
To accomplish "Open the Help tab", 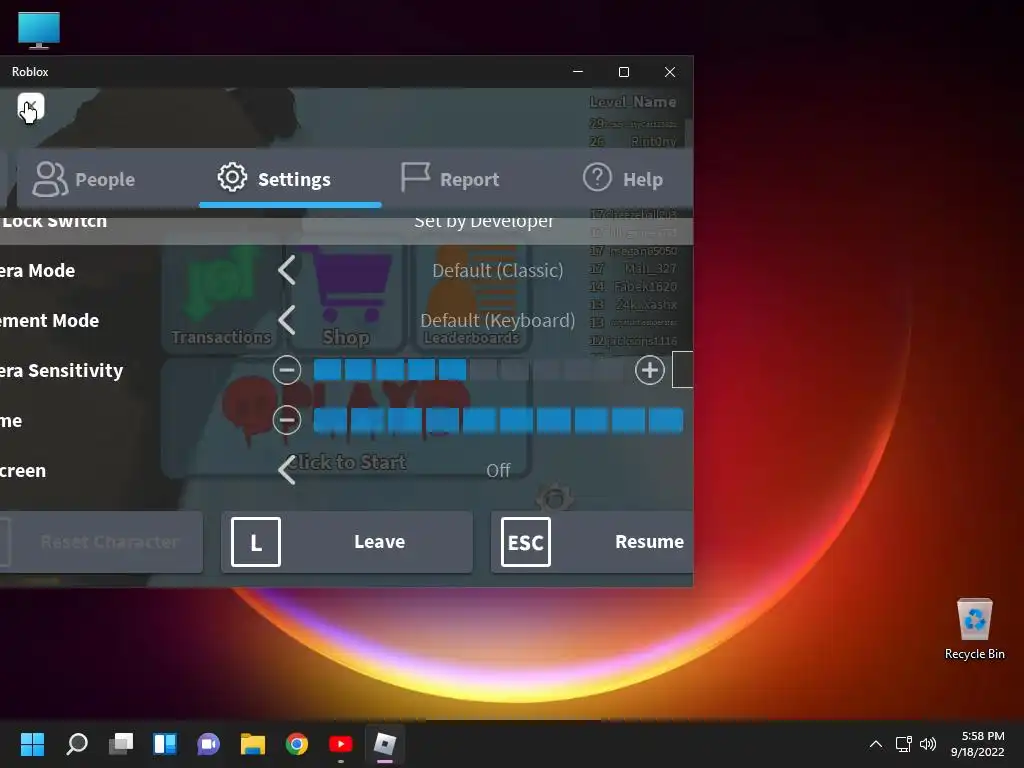I will coord(622,179).
